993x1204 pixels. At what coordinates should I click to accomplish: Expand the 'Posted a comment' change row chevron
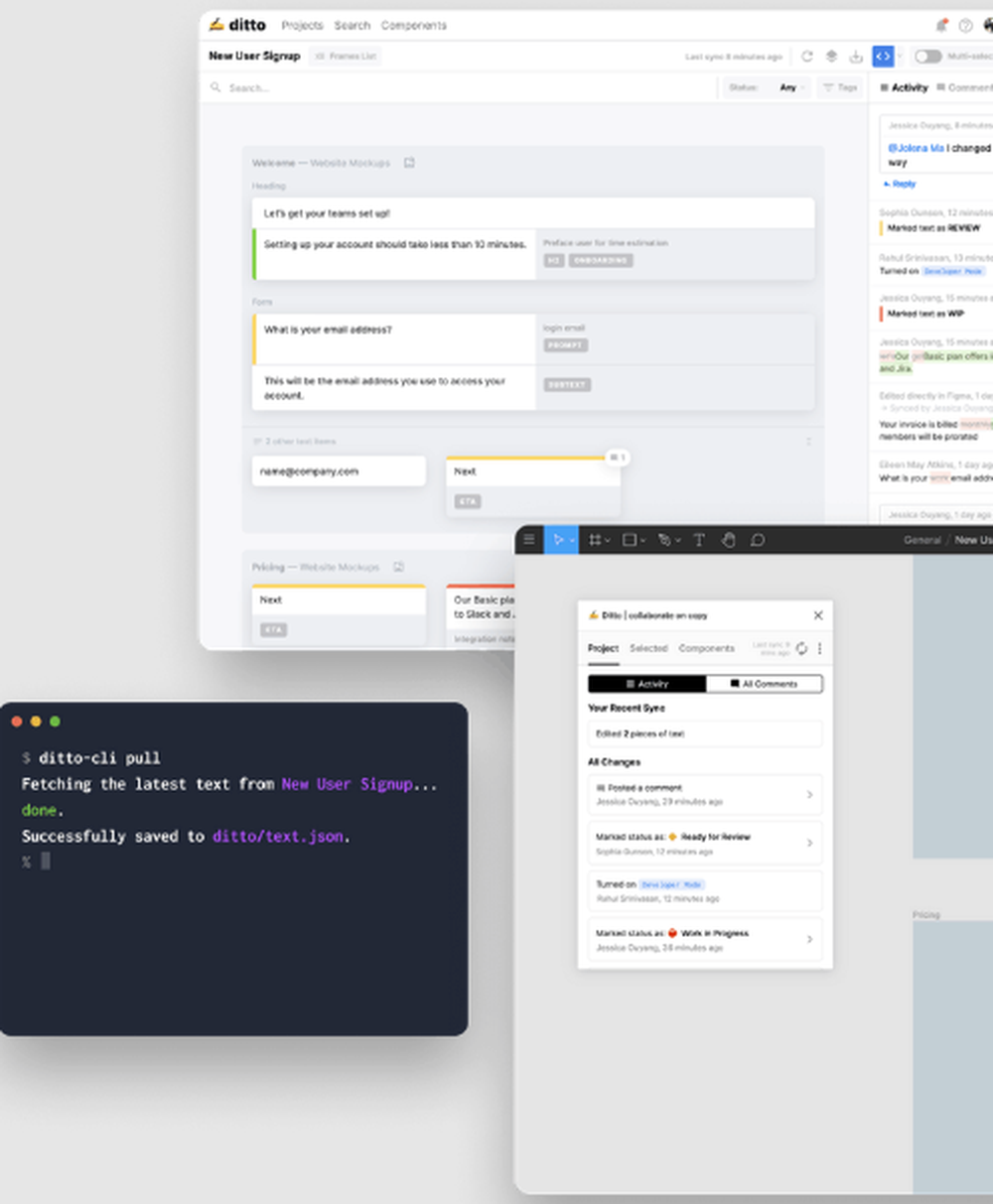[x=809, y=794]
